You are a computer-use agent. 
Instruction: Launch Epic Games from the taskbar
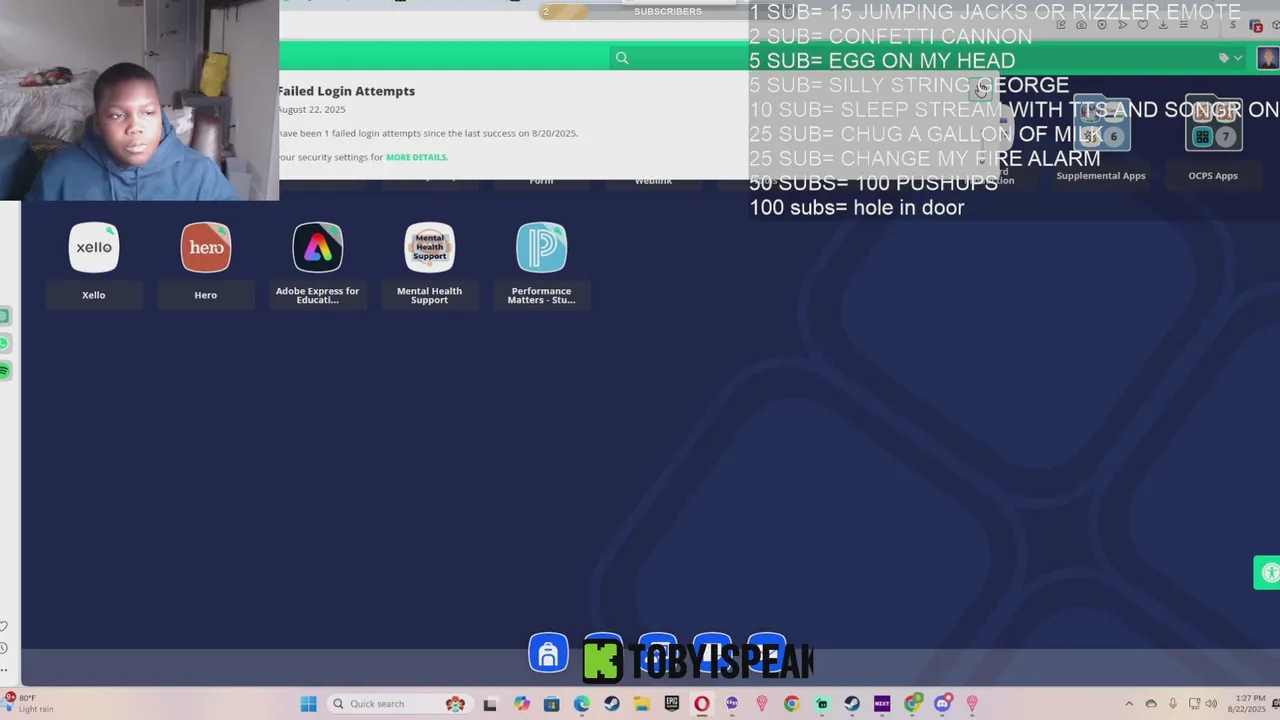pyautogui.click(x=672, y=704)
